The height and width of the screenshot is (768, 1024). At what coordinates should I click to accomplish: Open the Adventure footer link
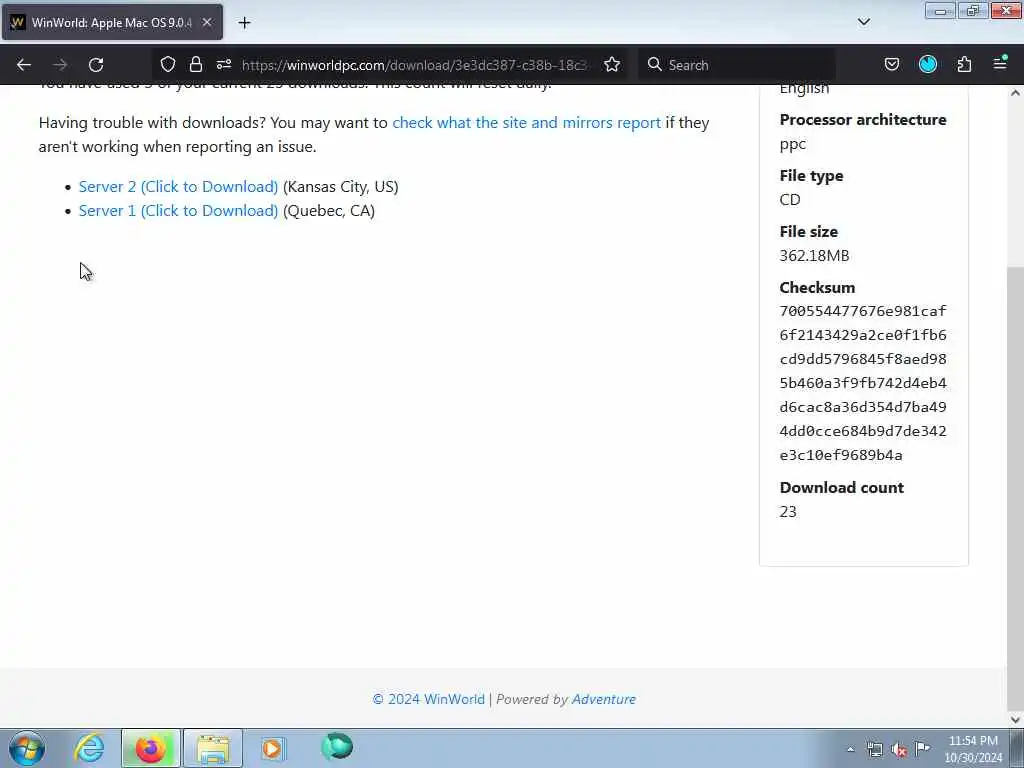coord(603,699)
